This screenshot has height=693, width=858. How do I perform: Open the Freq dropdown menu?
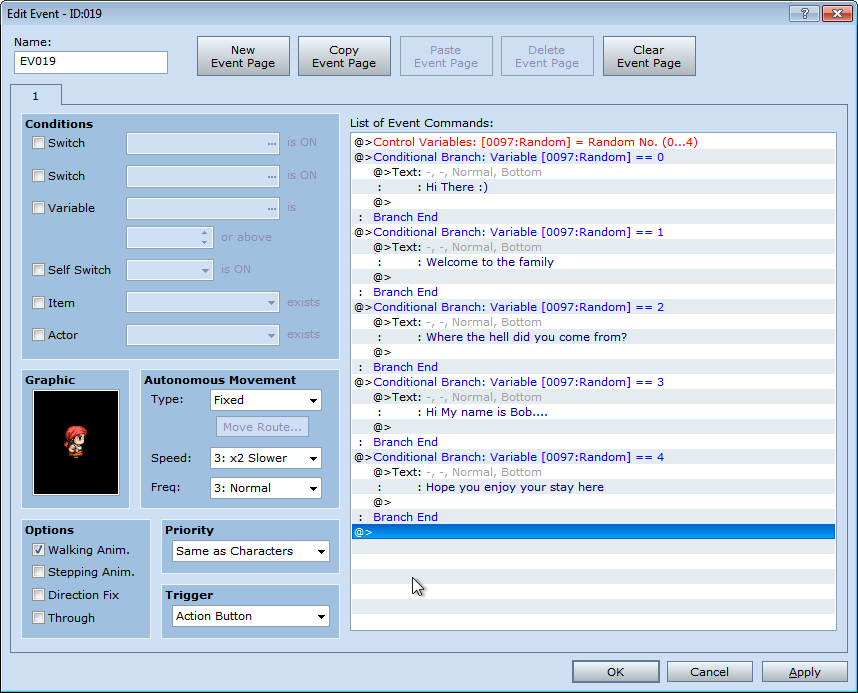[265, 488]
